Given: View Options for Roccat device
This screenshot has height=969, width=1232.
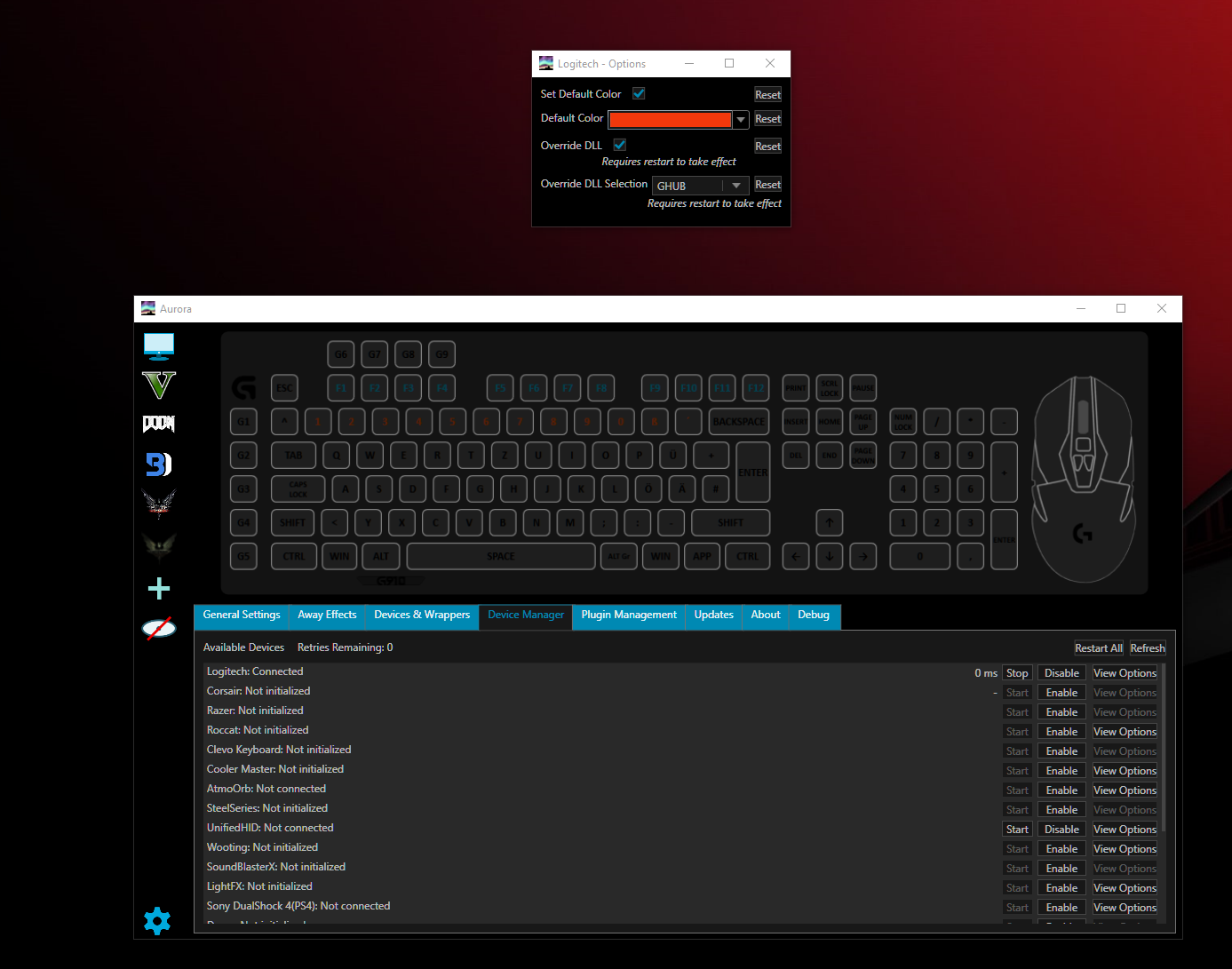Looking at the screenshot, I should pyautogui.click(x=1125, y=732).
